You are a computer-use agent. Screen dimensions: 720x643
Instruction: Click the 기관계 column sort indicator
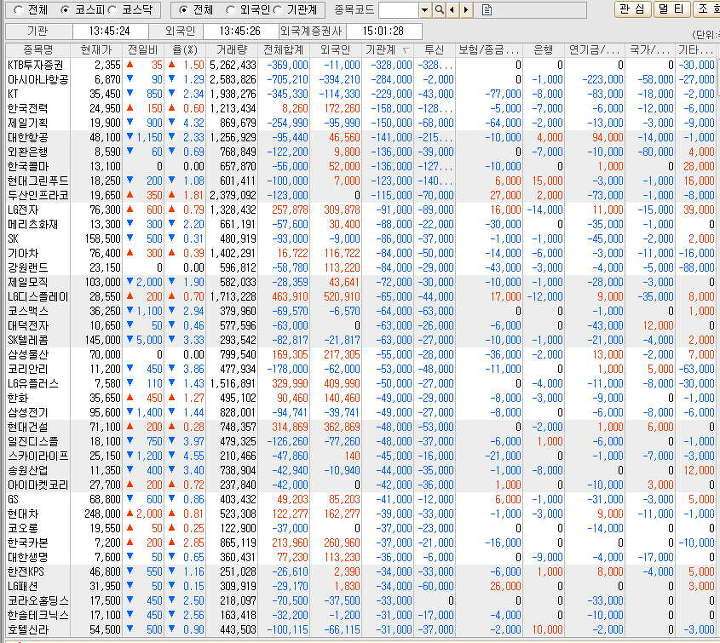(x=406, y=50)
